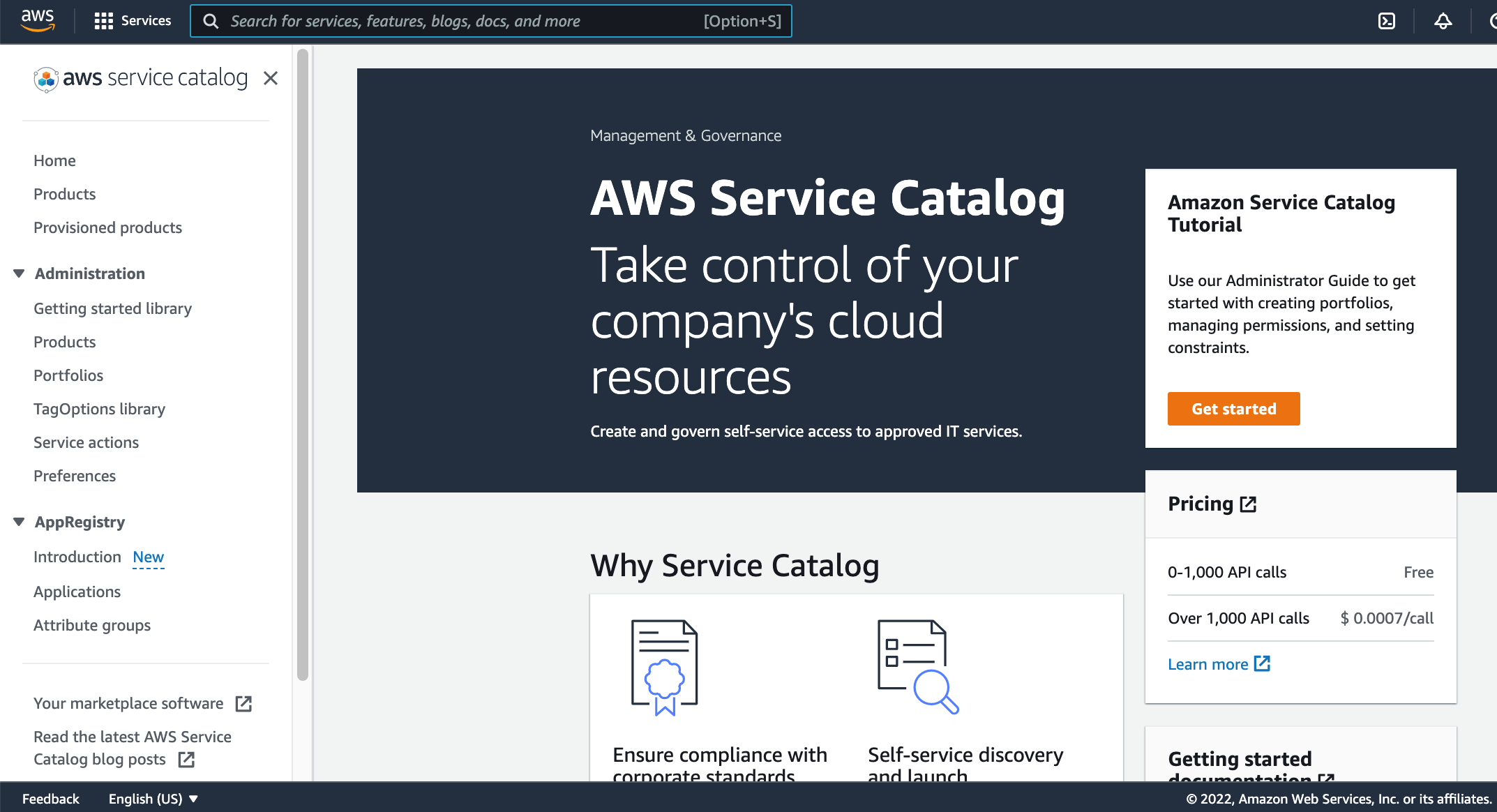Collapse the Administration section
The width and height of the screenshot is (1497, 812).
[x=19, y=273]
